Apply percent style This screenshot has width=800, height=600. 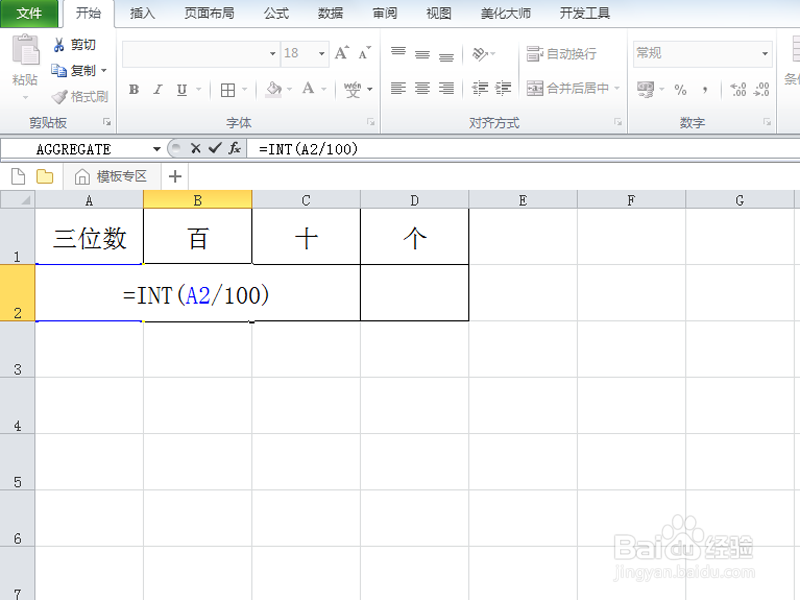click(x=680, y=90)
